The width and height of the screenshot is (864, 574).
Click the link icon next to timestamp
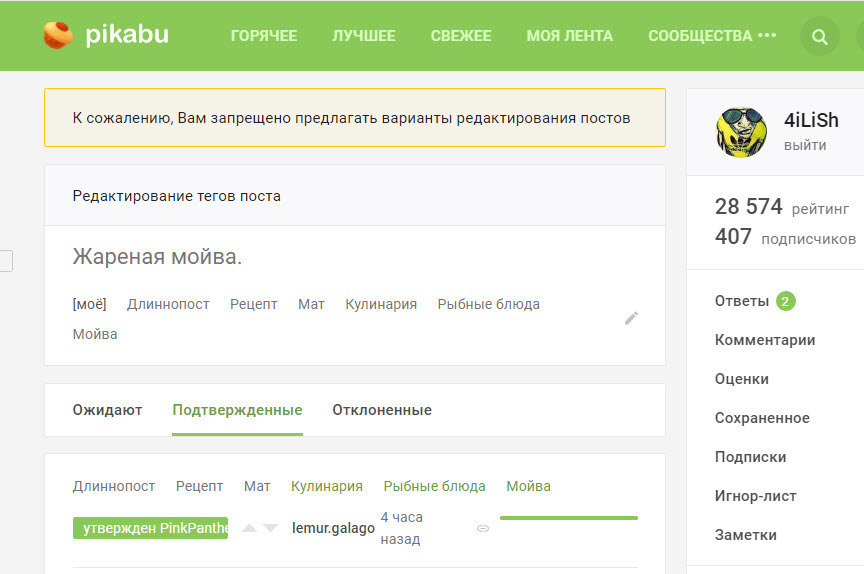click(x=483, y=528)
